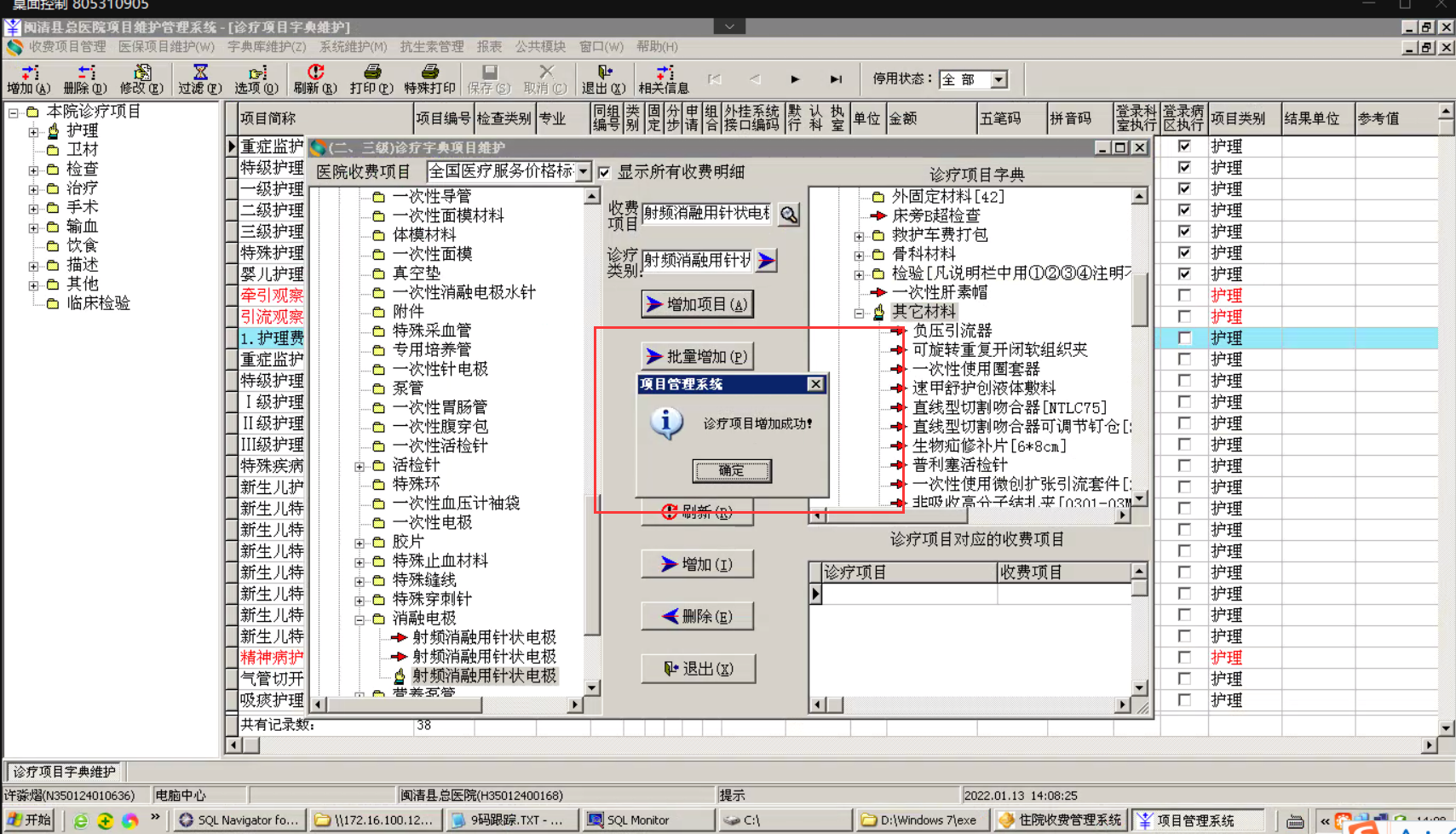Click the 刷新(R) toolbar icon
The width and height of the screenshot is (1456, 834).
coord(315,79)
